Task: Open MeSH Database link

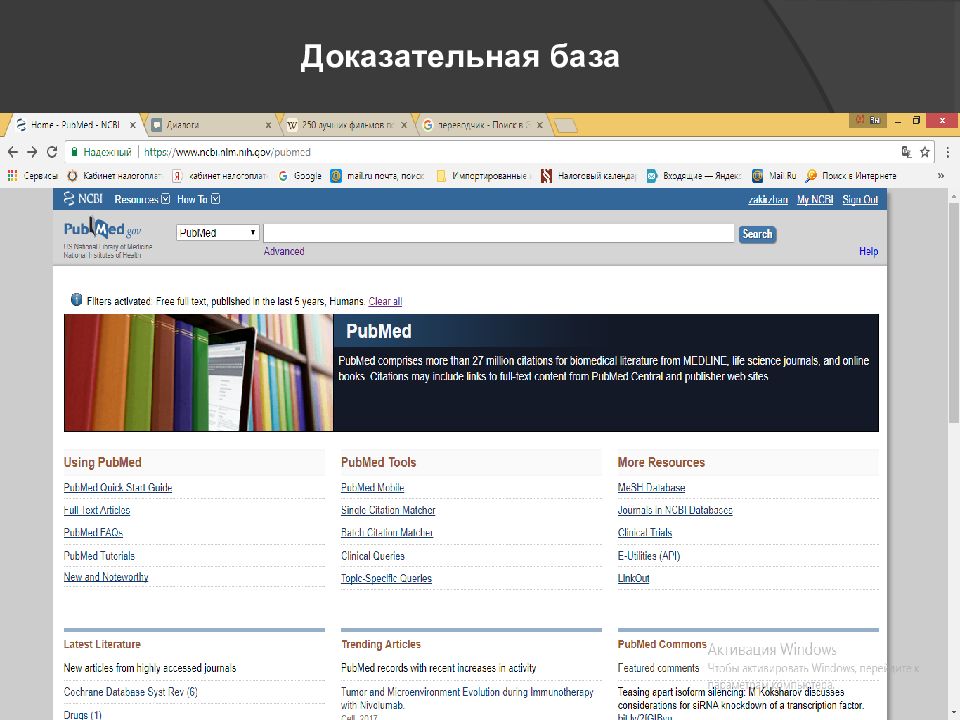Action: pyautogui.click(x=651, y=487)
